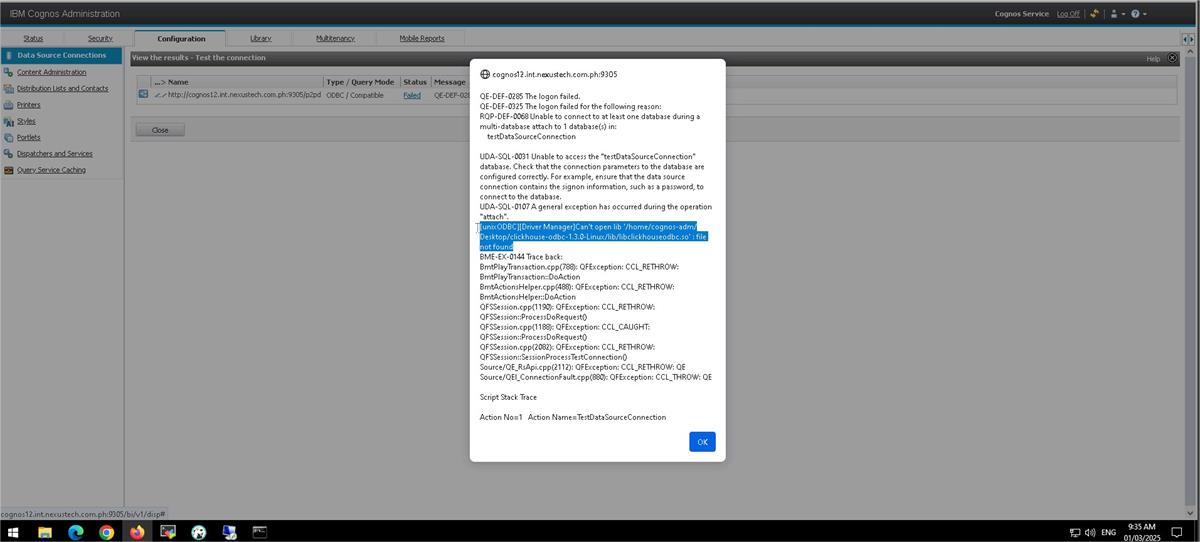The image size is (1200, 542).
Task: Open the Dispatchers and Services link
Action: point(55,153)
